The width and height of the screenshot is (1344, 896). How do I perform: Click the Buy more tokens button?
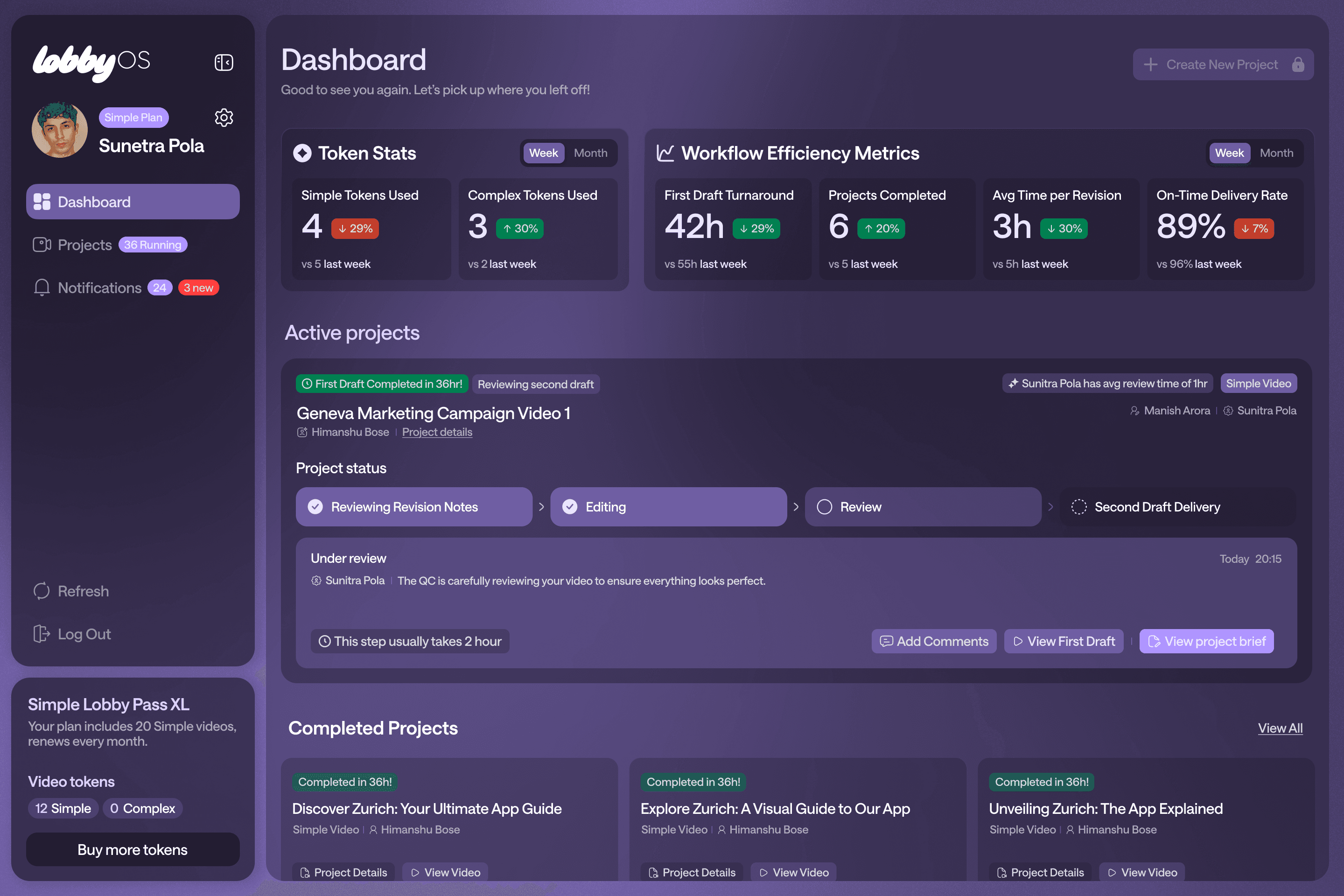[x=133, y=849]
